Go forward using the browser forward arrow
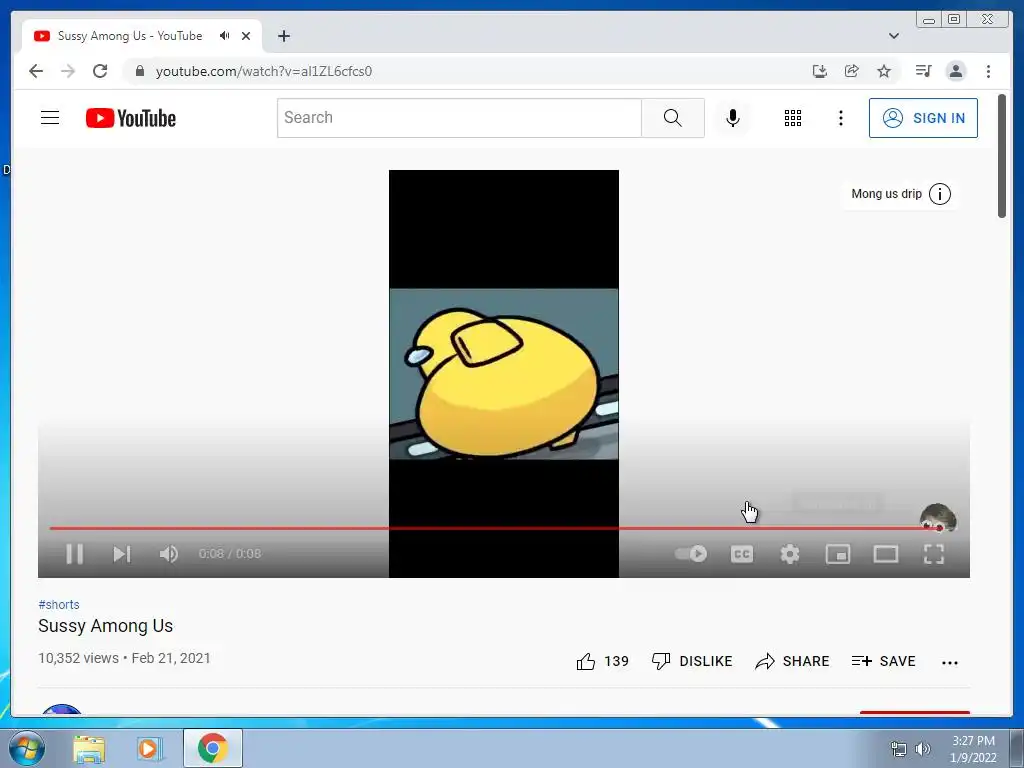The width and height of the screenshot is (1024, 768). point(68,71)
